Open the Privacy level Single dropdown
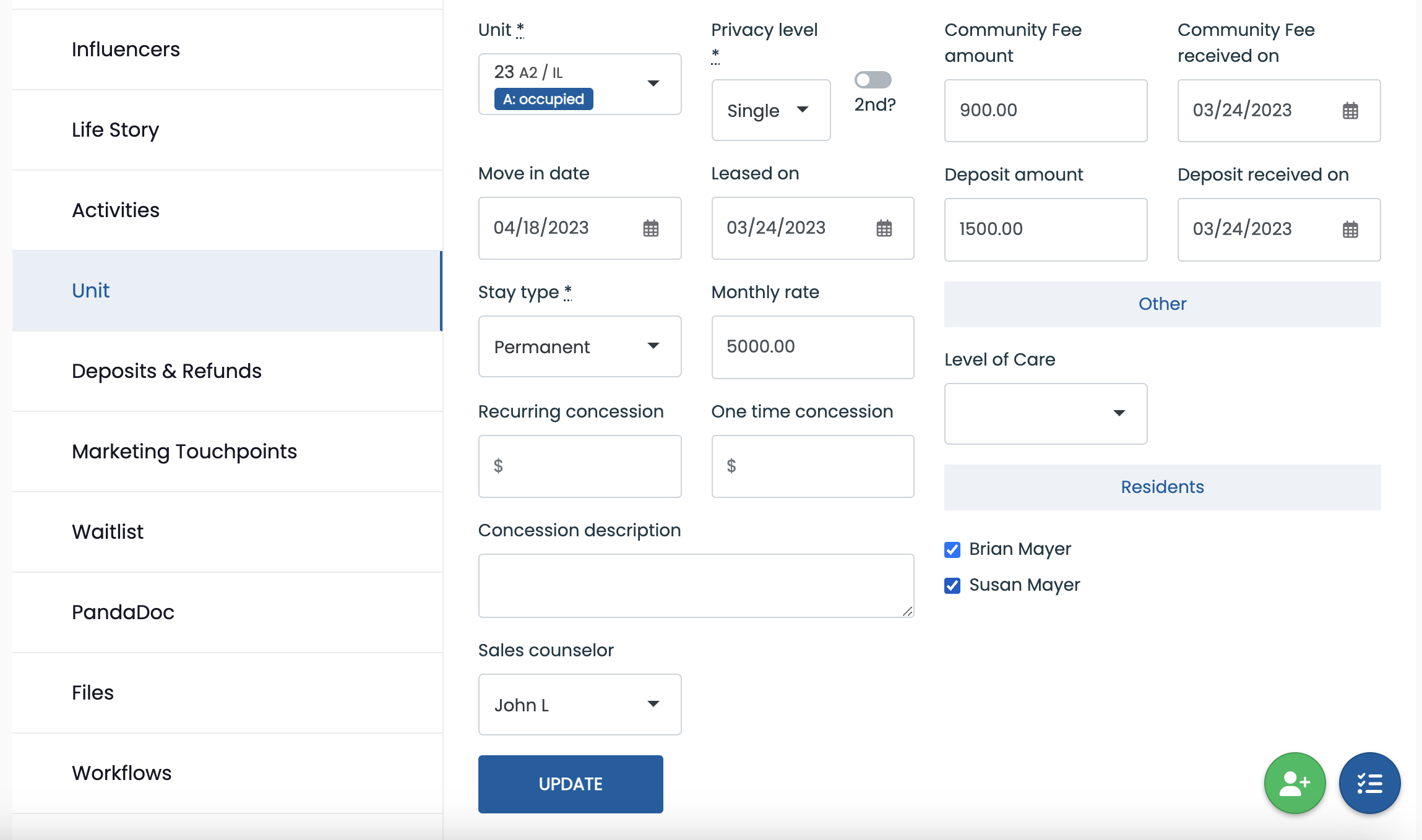 [x=771, y=110]
